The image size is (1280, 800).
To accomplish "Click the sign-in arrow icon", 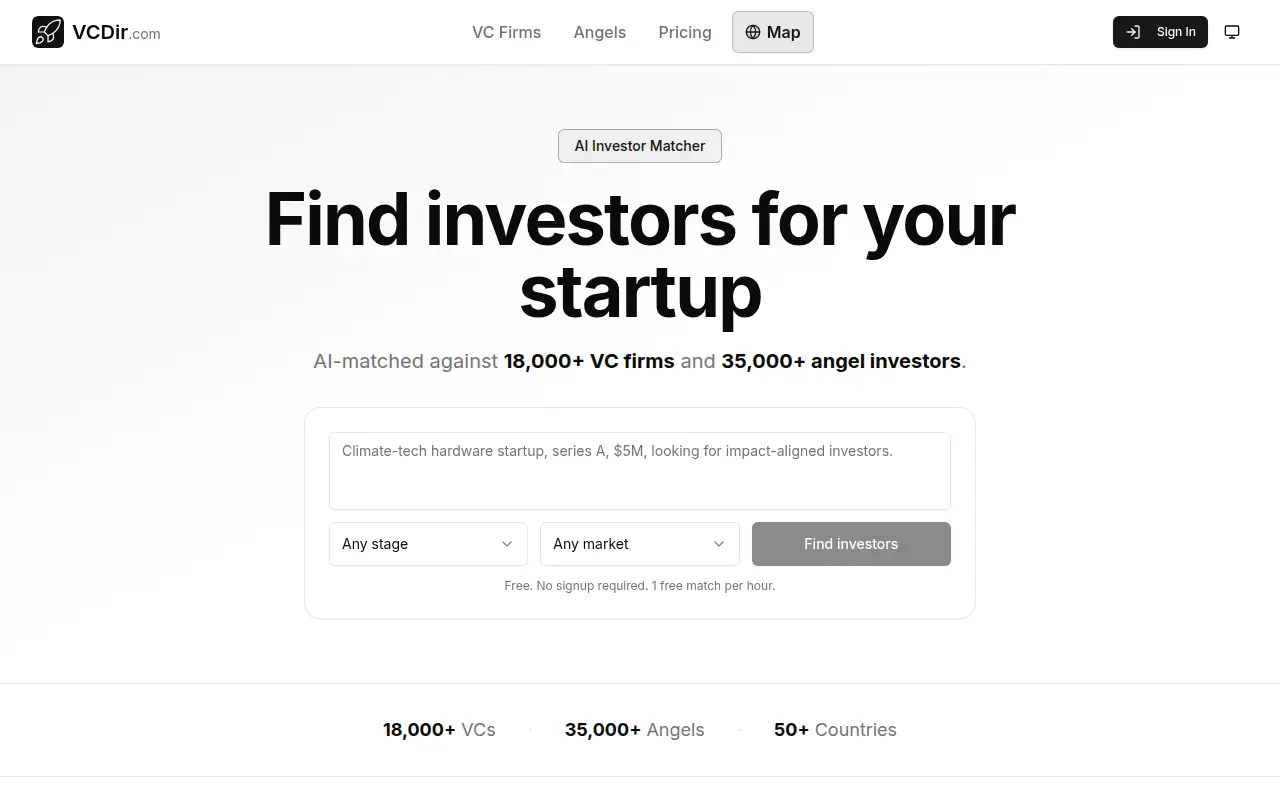I will [x=1133, y=32].
